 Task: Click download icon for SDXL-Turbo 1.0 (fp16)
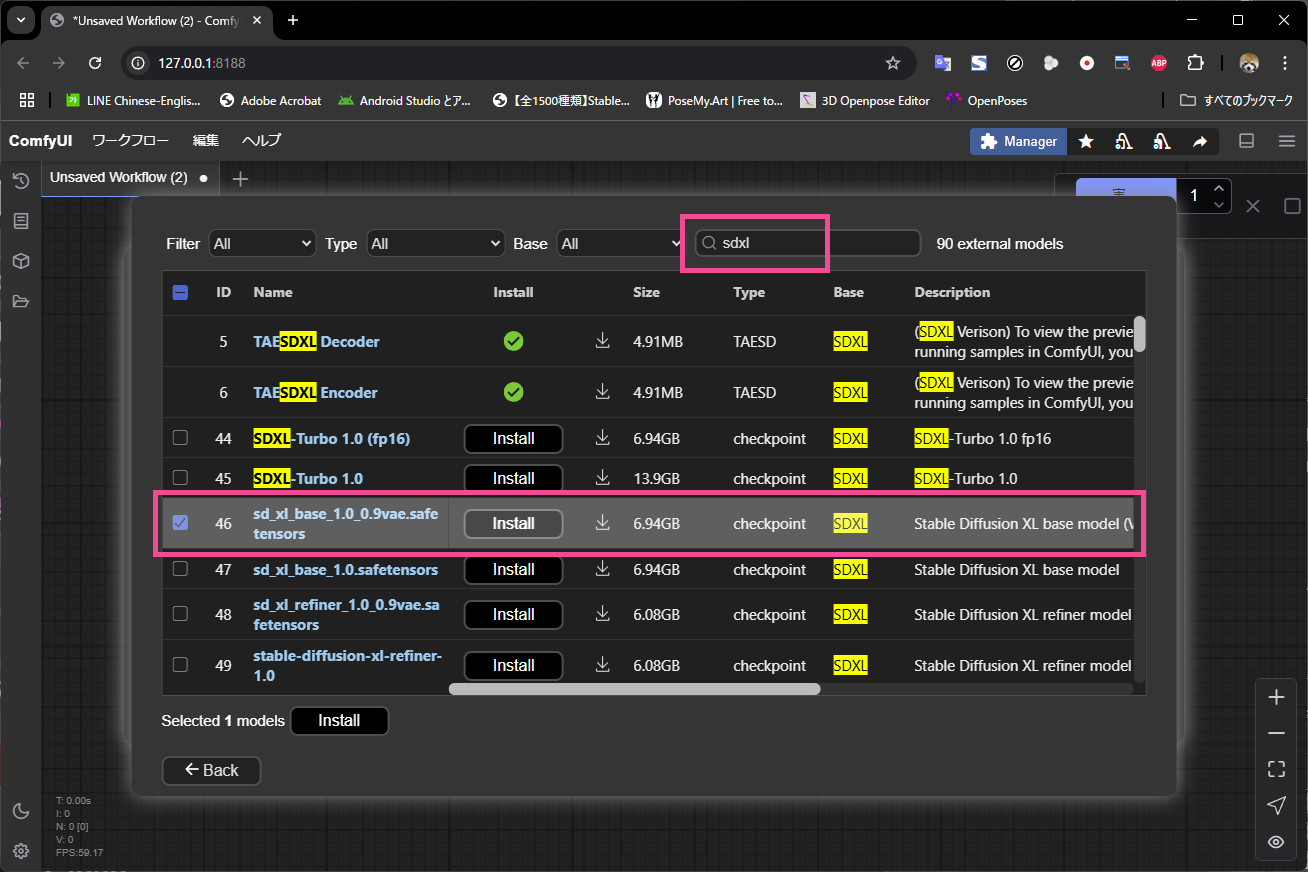click(x=602, y=438)
